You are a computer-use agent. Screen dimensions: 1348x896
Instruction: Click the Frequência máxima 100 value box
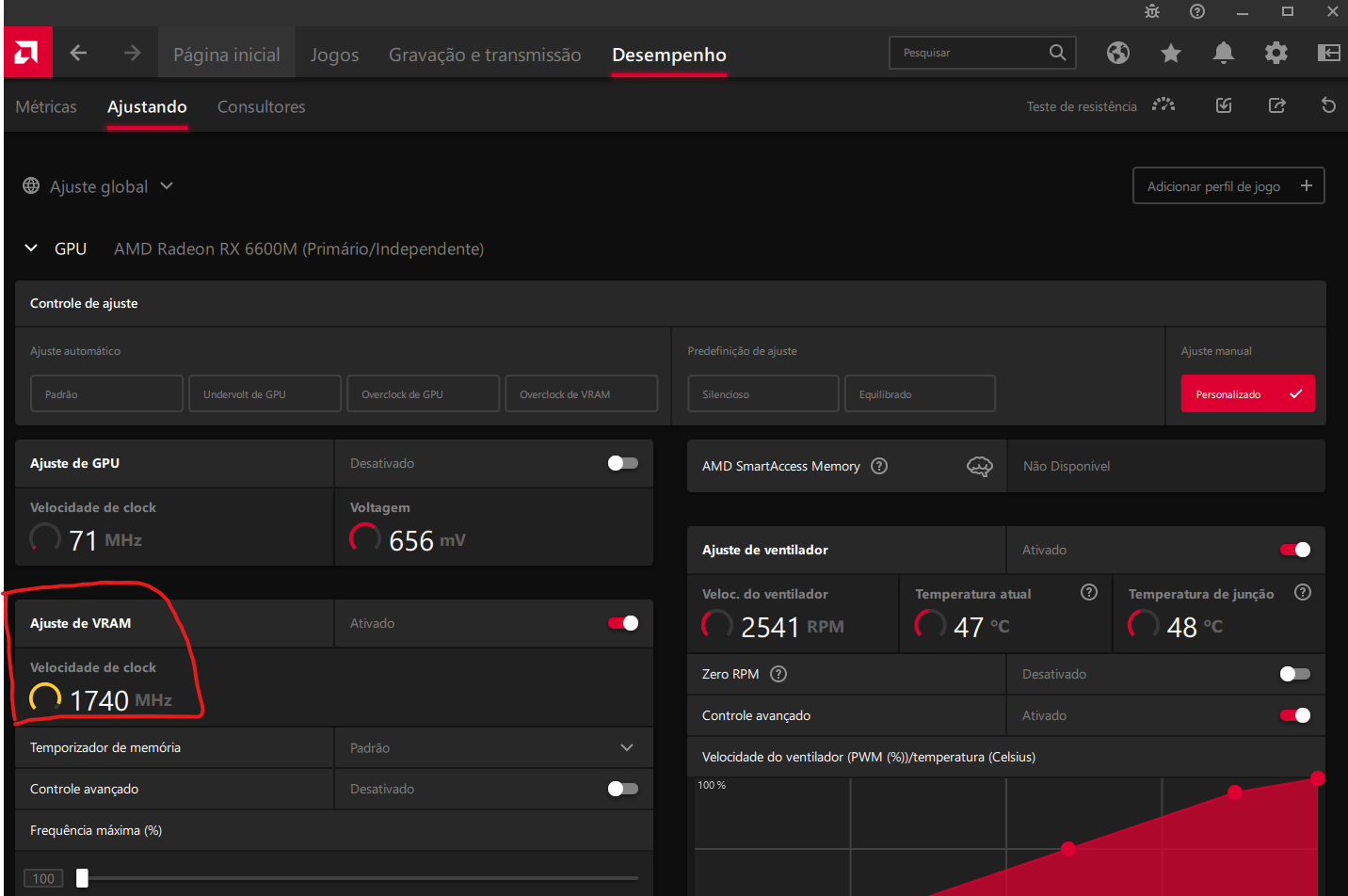(x=43, y=878)
